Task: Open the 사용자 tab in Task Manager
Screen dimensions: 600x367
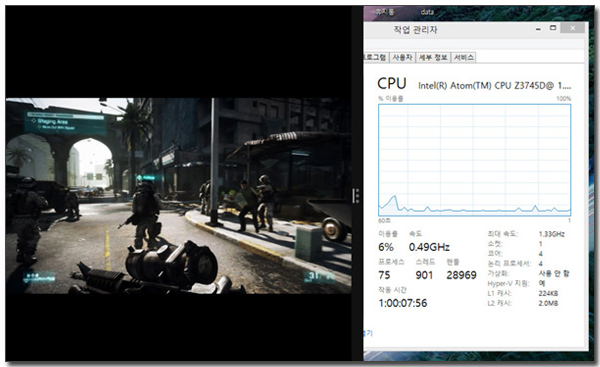Action: pos(402,57)
